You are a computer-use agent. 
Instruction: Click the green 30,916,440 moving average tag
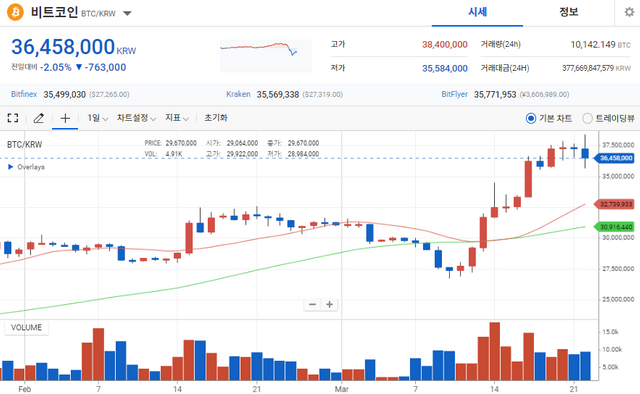coord(613,227)
